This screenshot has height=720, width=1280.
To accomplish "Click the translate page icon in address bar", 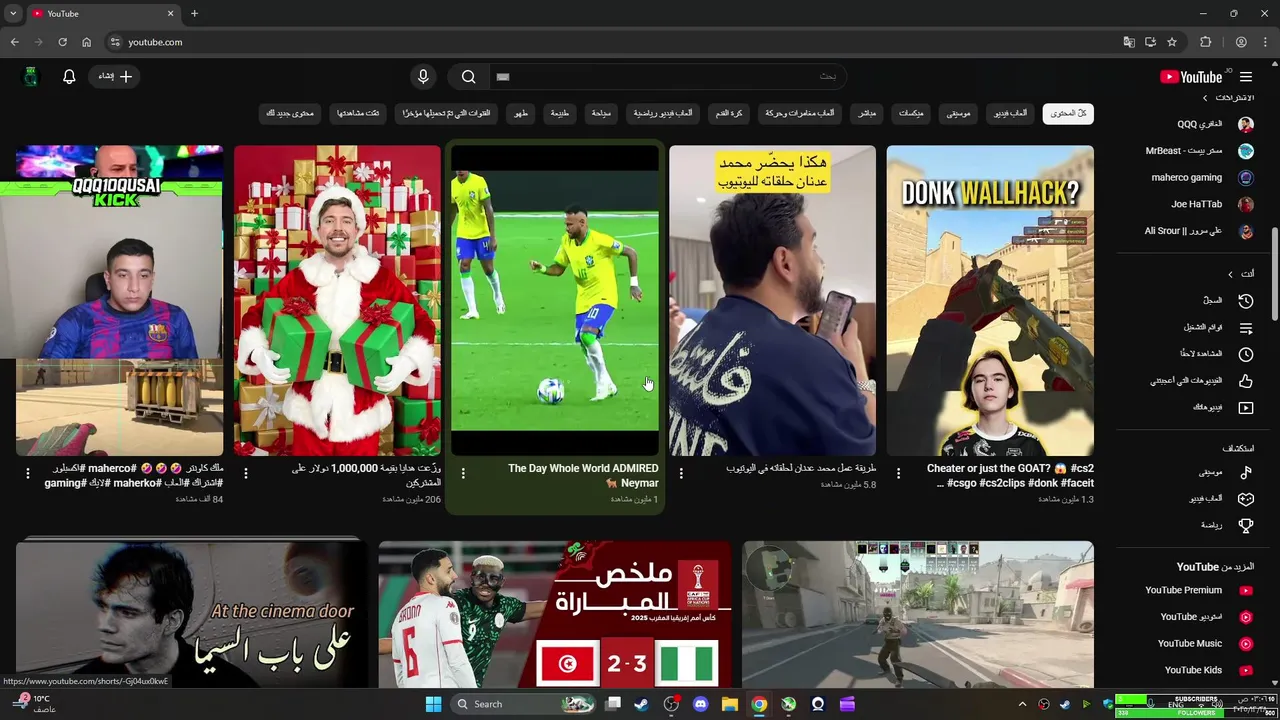I will pyautogui.click(x=1129, y=42).
